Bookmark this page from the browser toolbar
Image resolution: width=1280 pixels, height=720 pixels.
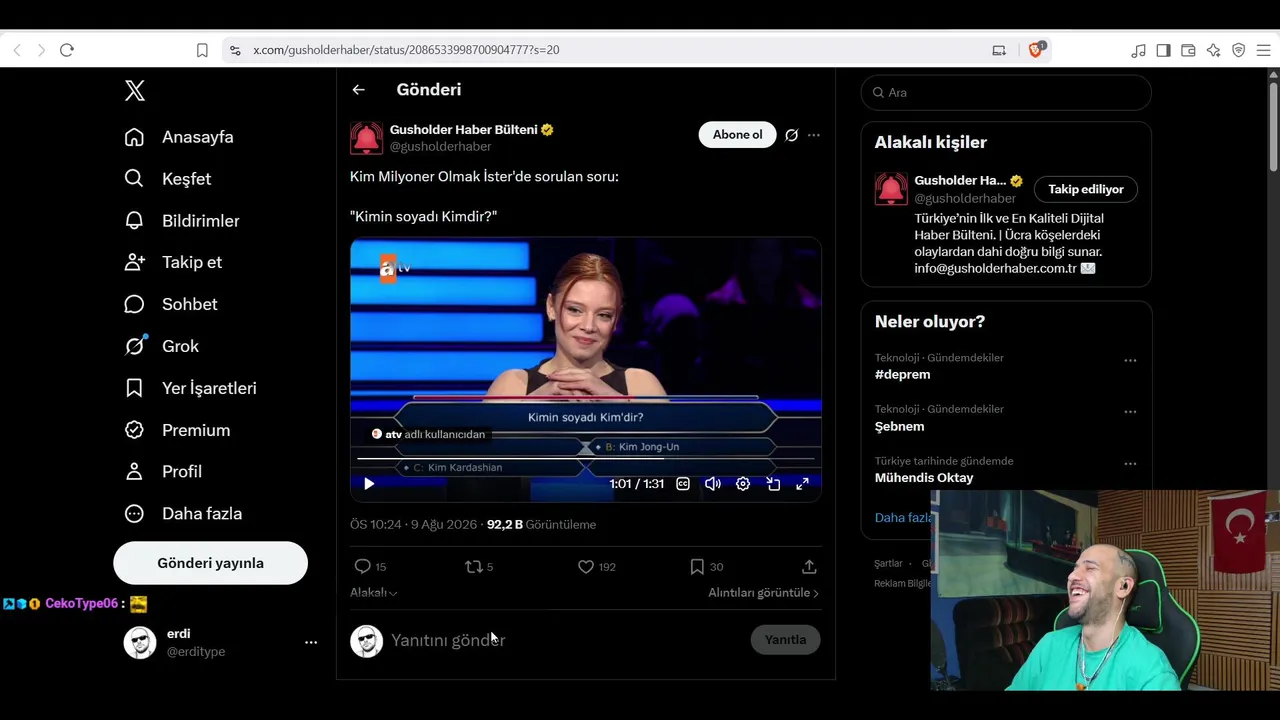point(202,50)
